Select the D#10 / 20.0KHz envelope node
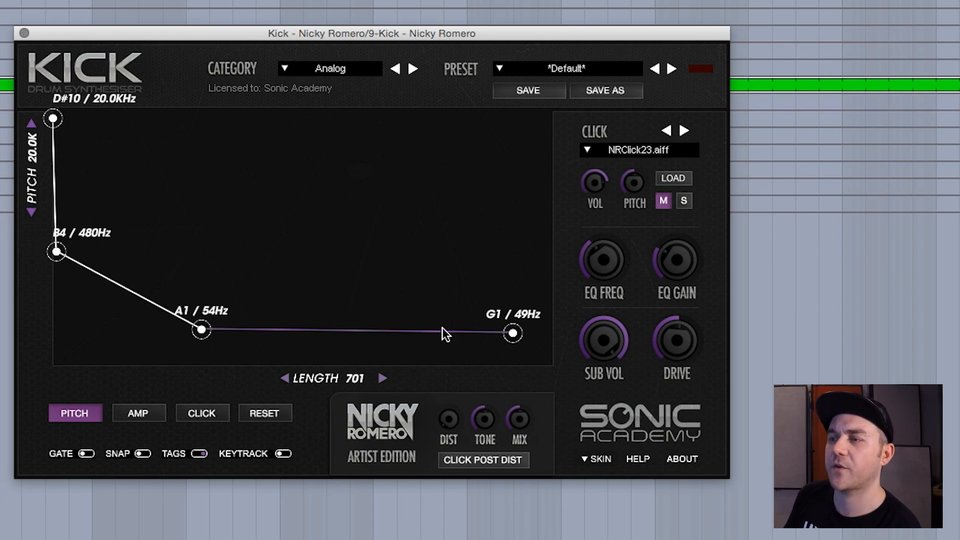Screen dimensions: 960x540 53,118
